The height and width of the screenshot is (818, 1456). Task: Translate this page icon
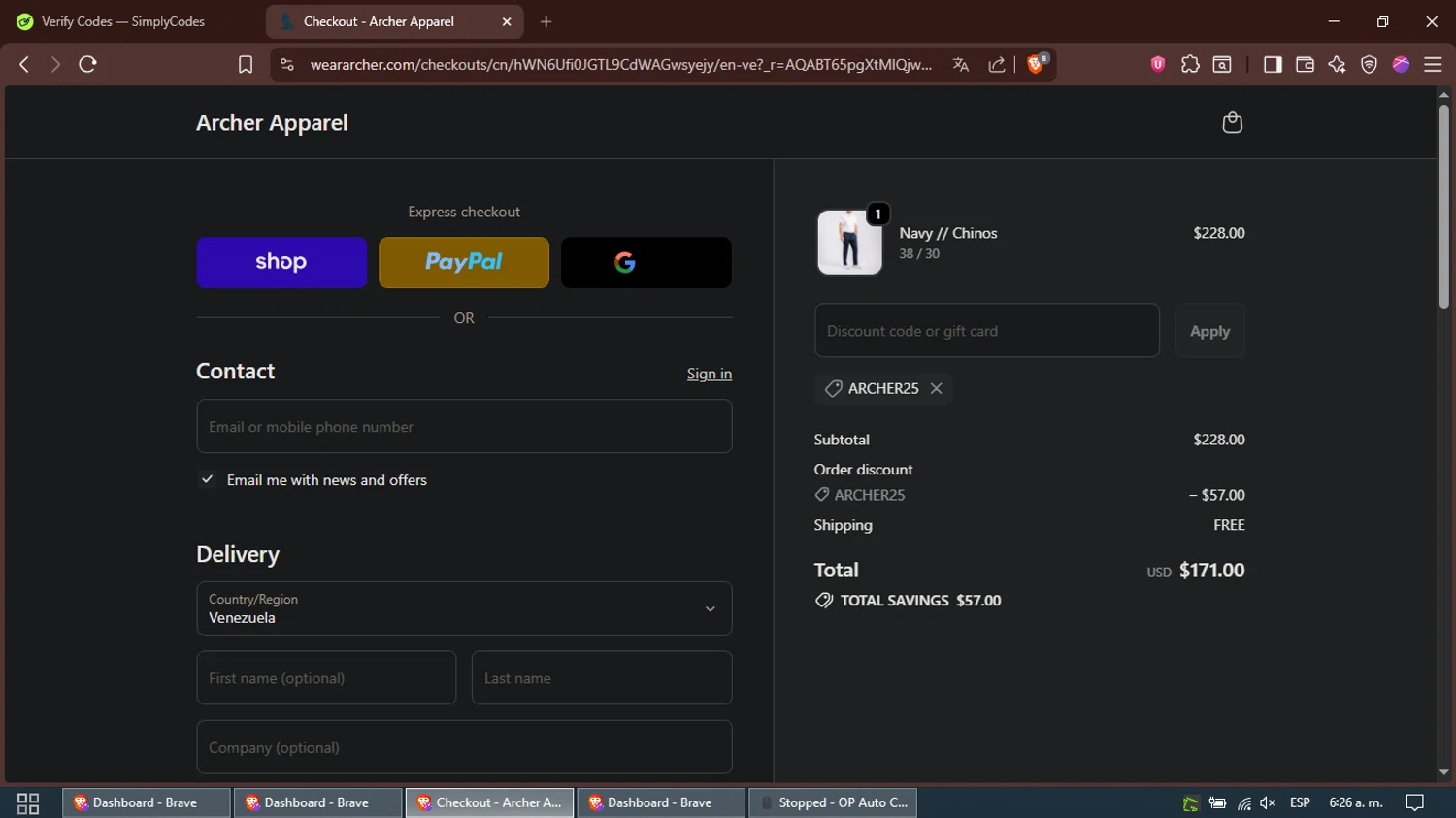tap(961, 64)
